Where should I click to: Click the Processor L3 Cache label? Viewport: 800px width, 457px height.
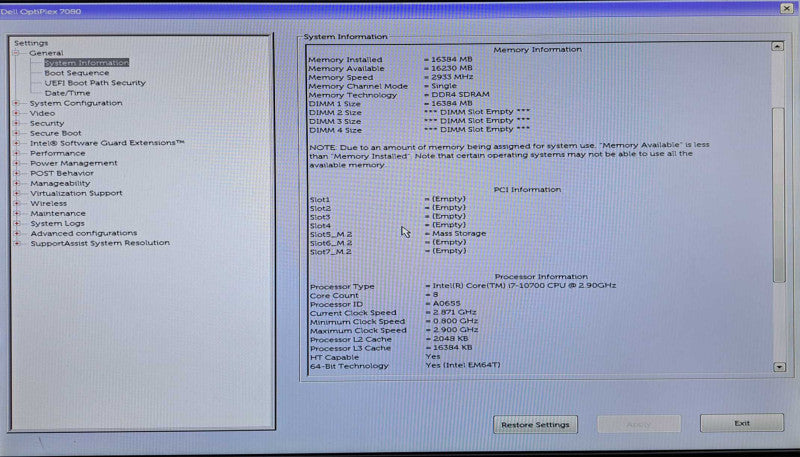(351, 348)
